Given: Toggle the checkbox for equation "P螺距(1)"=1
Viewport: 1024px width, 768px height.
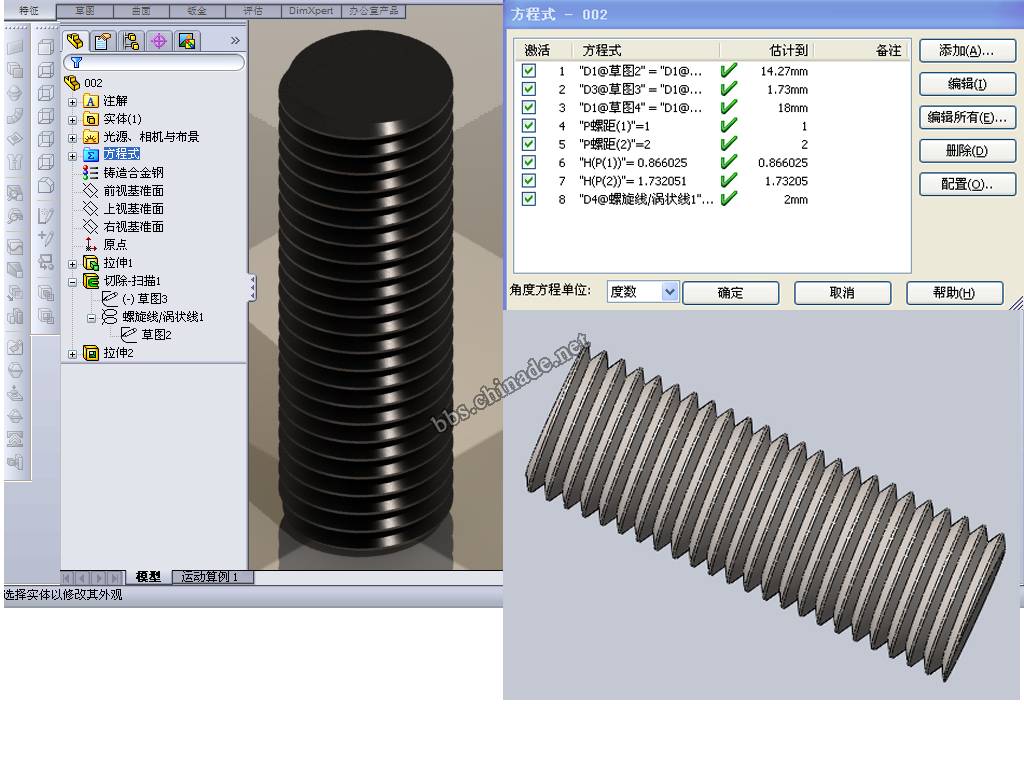Looking at the screenshot, I should tap(529, 125).
